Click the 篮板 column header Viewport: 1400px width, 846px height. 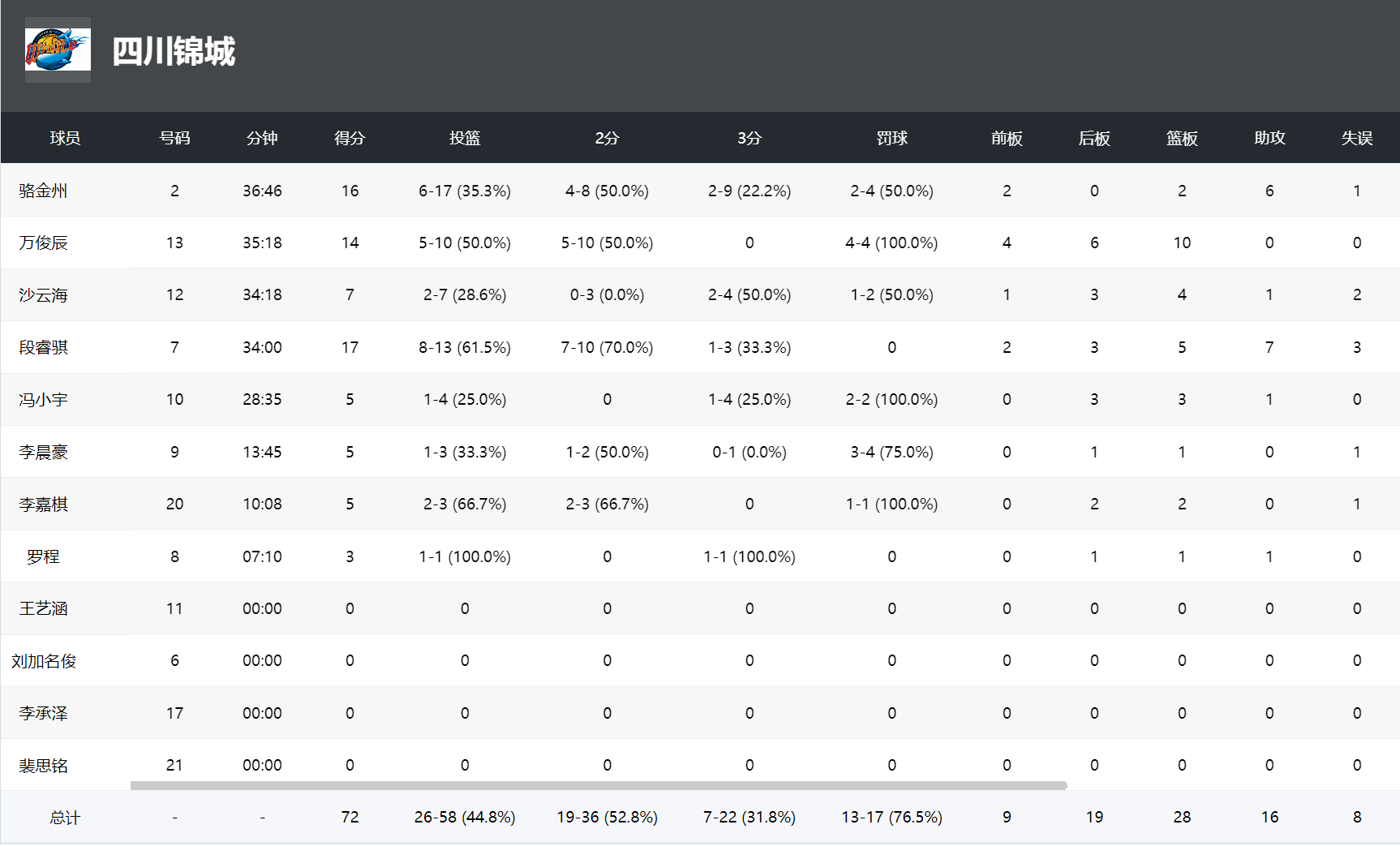1182,138
